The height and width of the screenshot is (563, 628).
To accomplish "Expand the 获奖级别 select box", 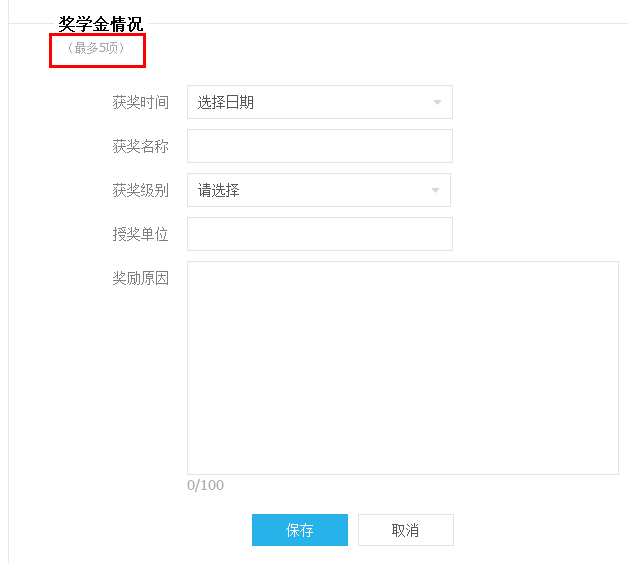I will [x=319, y=190].
